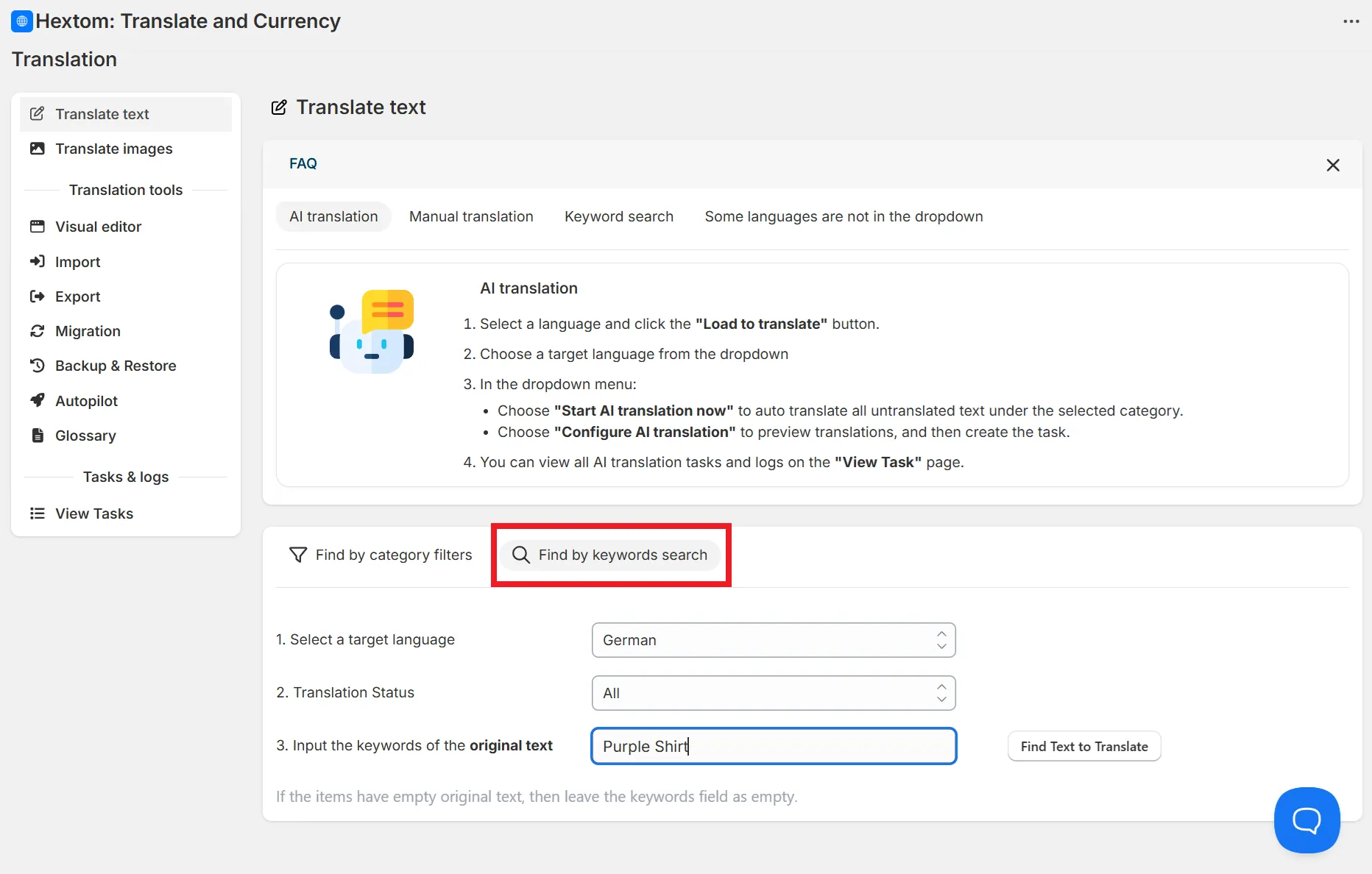The image size is (1372, 874).
Task: Click the Find Text to Translate button
Action: tap(1084, 746)
